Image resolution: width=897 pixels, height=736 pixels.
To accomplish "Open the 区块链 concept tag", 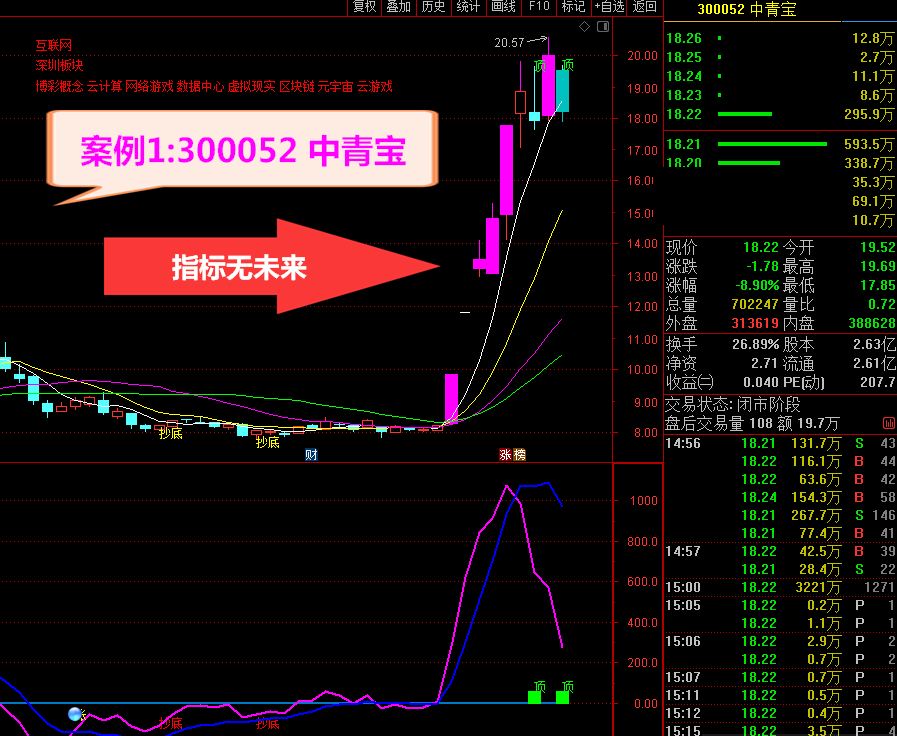I will [x=297, y=86].
